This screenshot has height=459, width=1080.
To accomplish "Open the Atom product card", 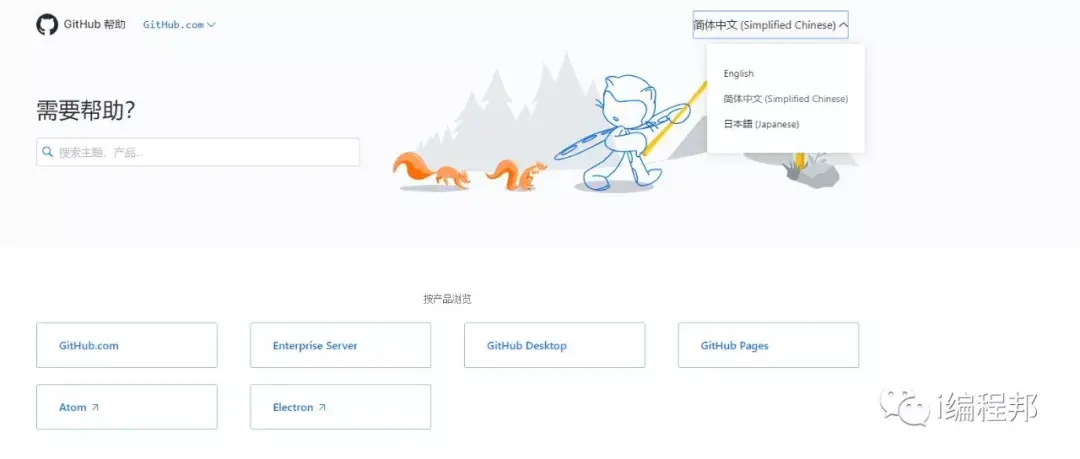I will (x=127, y=407).
